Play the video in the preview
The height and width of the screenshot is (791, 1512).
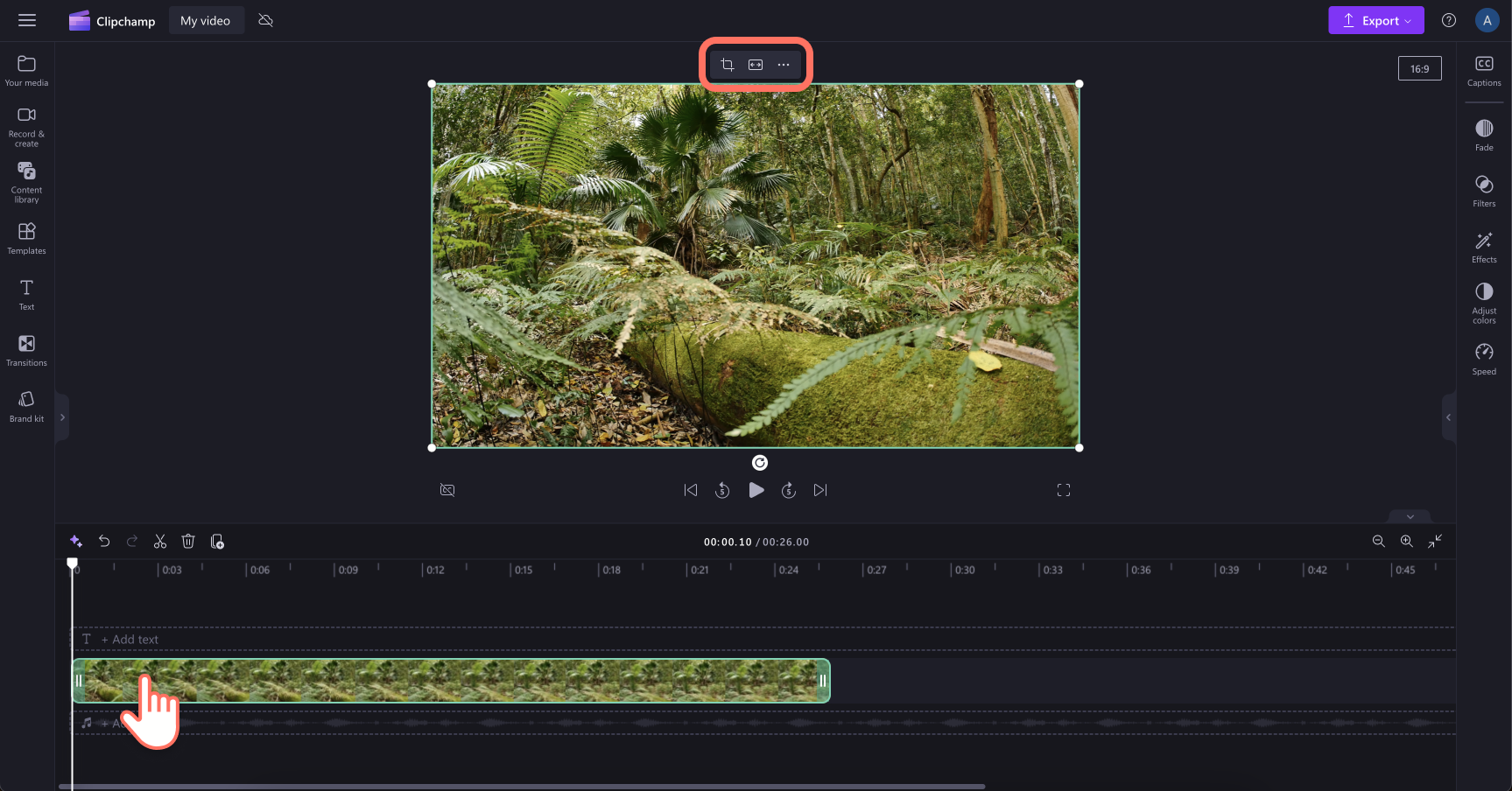[756, 490]
